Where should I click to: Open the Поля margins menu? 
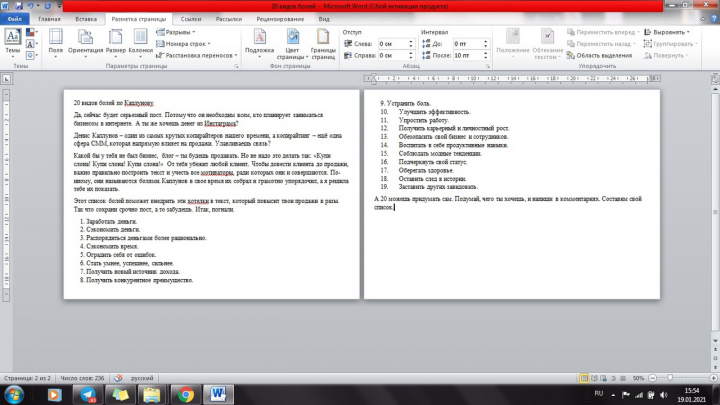56,43
